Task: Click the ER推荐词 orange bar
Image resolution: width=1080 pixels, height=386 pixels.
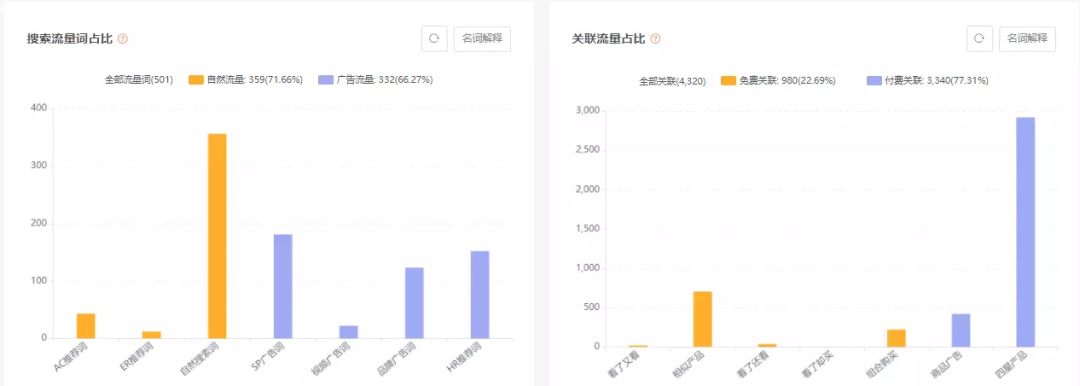Action: point(152,335)
